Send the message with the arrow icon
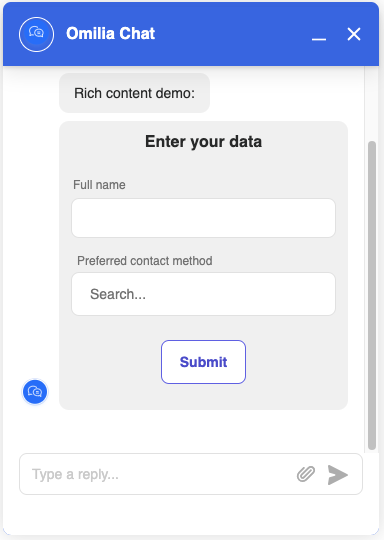The image size is (384, 540). coord(338,475)
